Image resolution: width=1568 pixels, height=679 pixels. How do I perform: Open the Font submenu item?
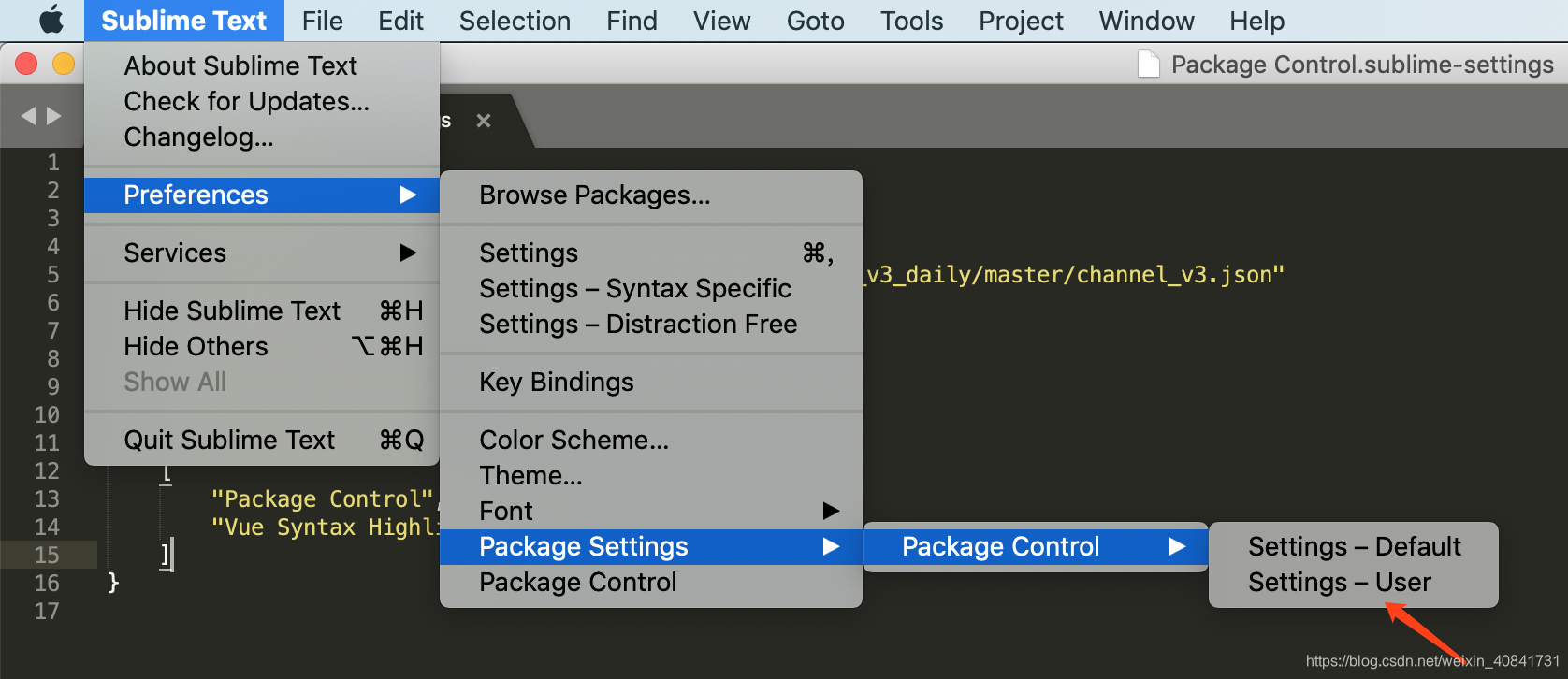(651, 511)
